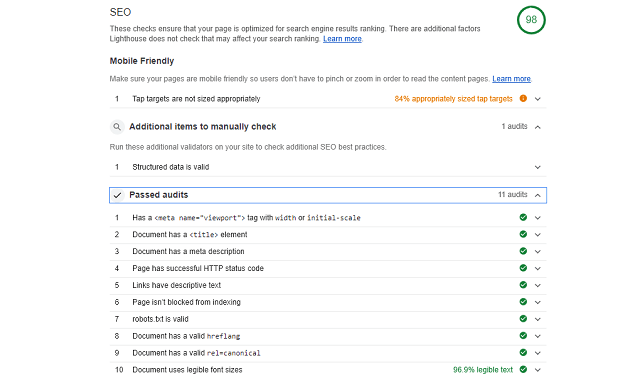Click the Document has a valid rel=canonical label
This screenshot has height=374, width=640.
(x=196, y=353)
